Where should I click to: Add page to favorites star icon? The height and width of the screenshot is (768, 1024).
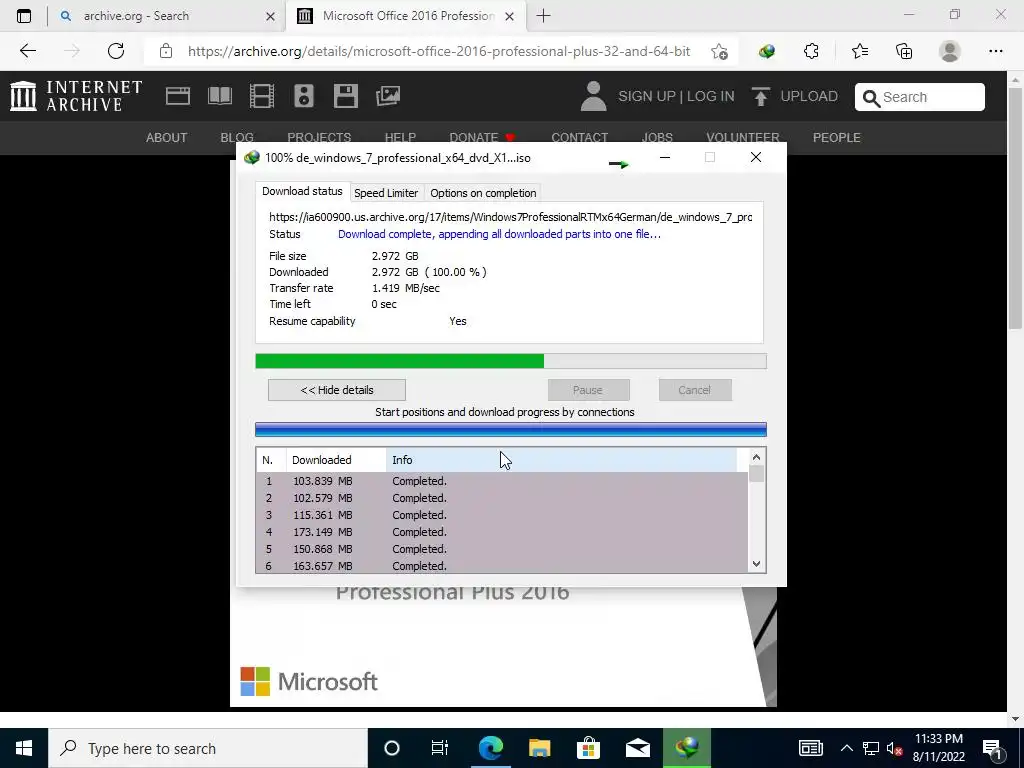(x=719, y=51)
